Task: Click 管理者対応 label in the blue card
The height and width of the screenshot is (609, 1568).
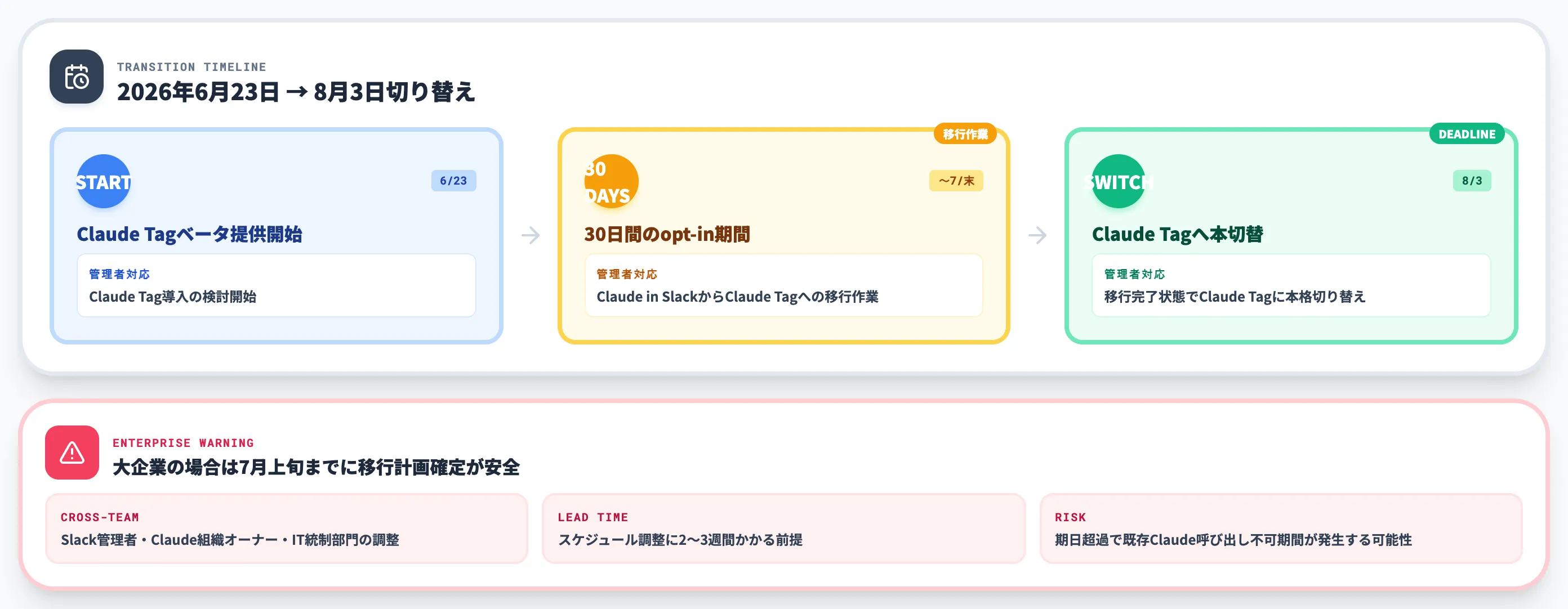Action: [119, 274]
